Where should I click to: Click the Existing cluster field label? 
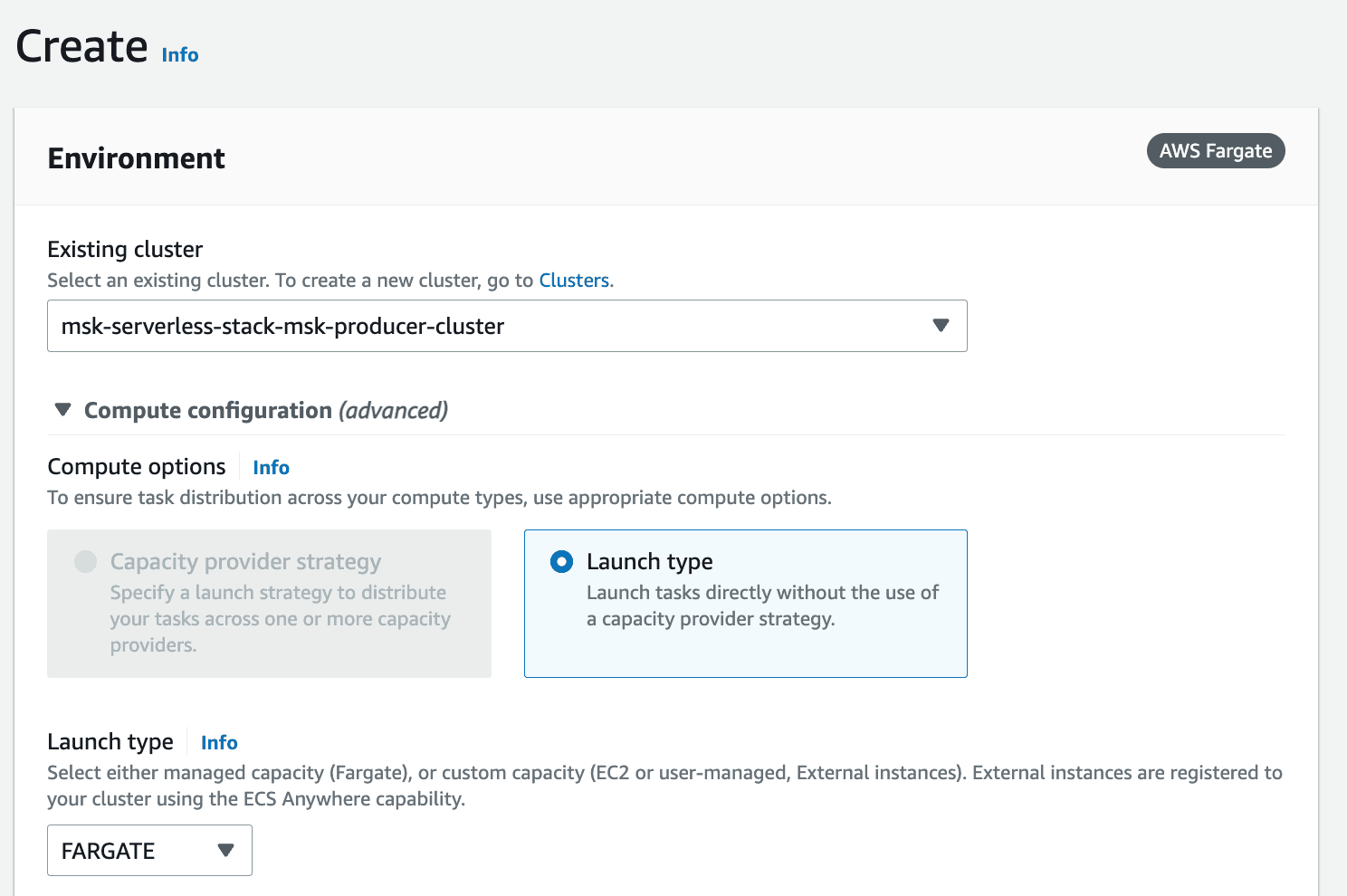[125, 249]
